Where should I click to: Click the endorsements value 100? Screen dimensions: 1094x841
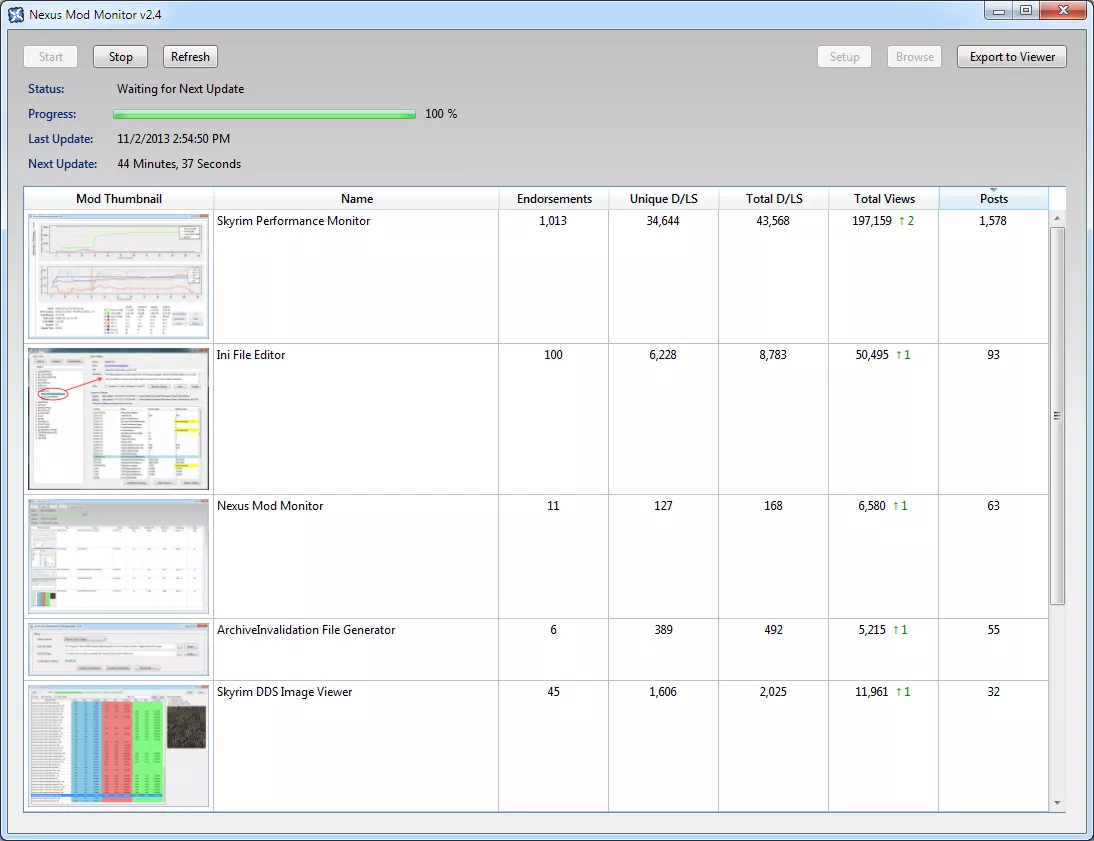(x=553, y=355)
